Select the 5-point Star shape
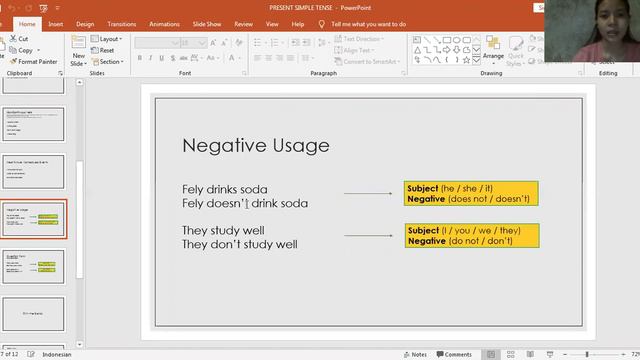This screenshot has width=640, height=360. pyautogui.click(x=467, y=60)
